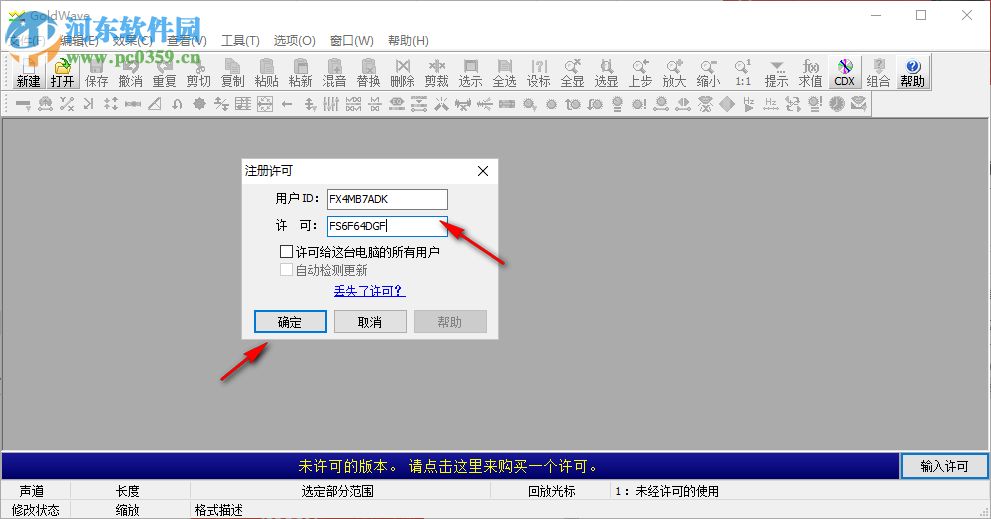Click the 设标 (Set Marker) icon
991x519 pixels.
pyautogui.click(x=538, y=72)
